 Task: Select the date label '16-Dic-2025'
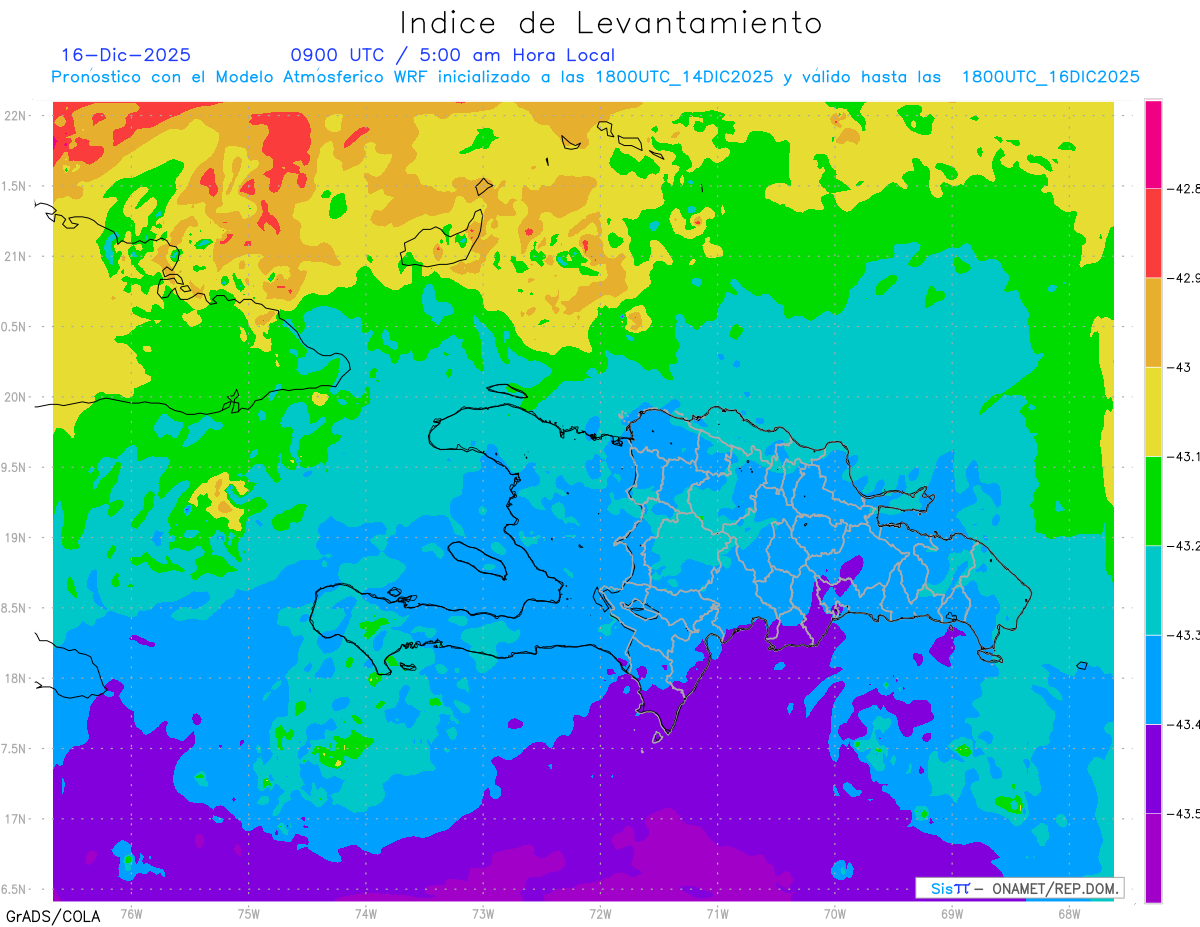tap(126, 55)
